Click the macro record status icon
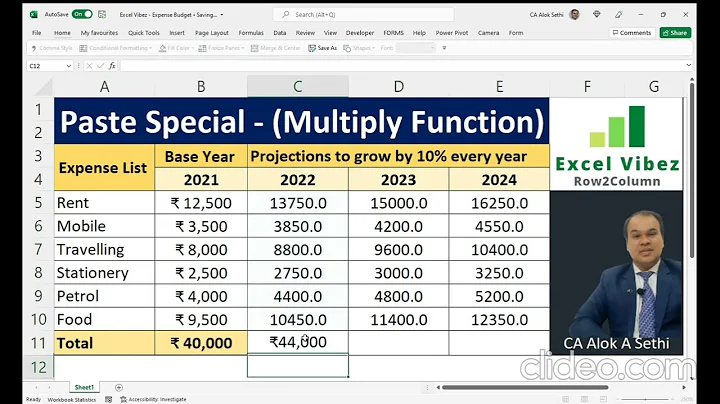The height and width of the screenshot is (404, 720). click(x=108, y=399)
